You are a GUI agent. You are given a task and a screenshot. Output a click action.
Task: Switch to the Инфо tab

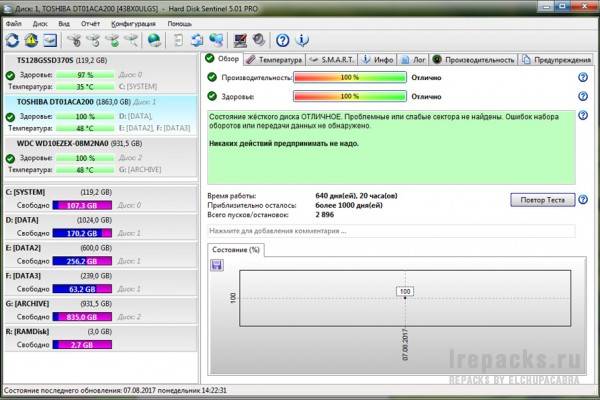(x=378, y=60)
